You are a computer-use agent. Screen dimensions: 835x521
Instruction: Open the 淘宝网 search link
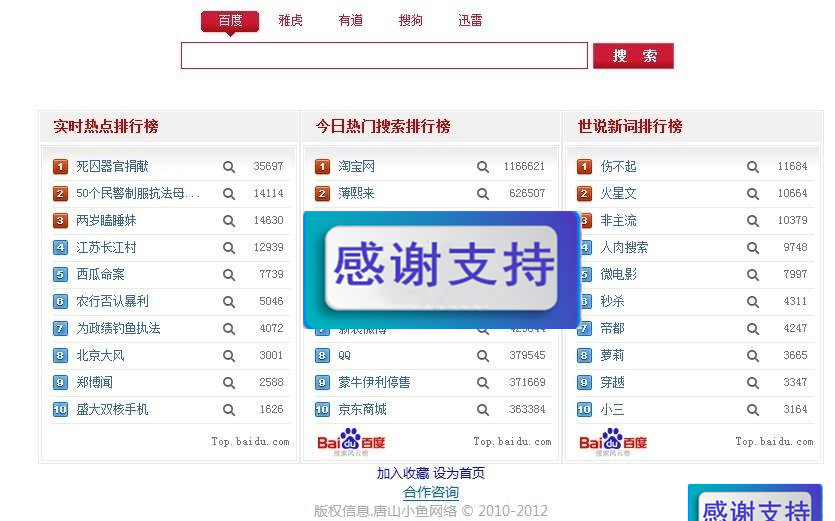(x=356, y=166)
